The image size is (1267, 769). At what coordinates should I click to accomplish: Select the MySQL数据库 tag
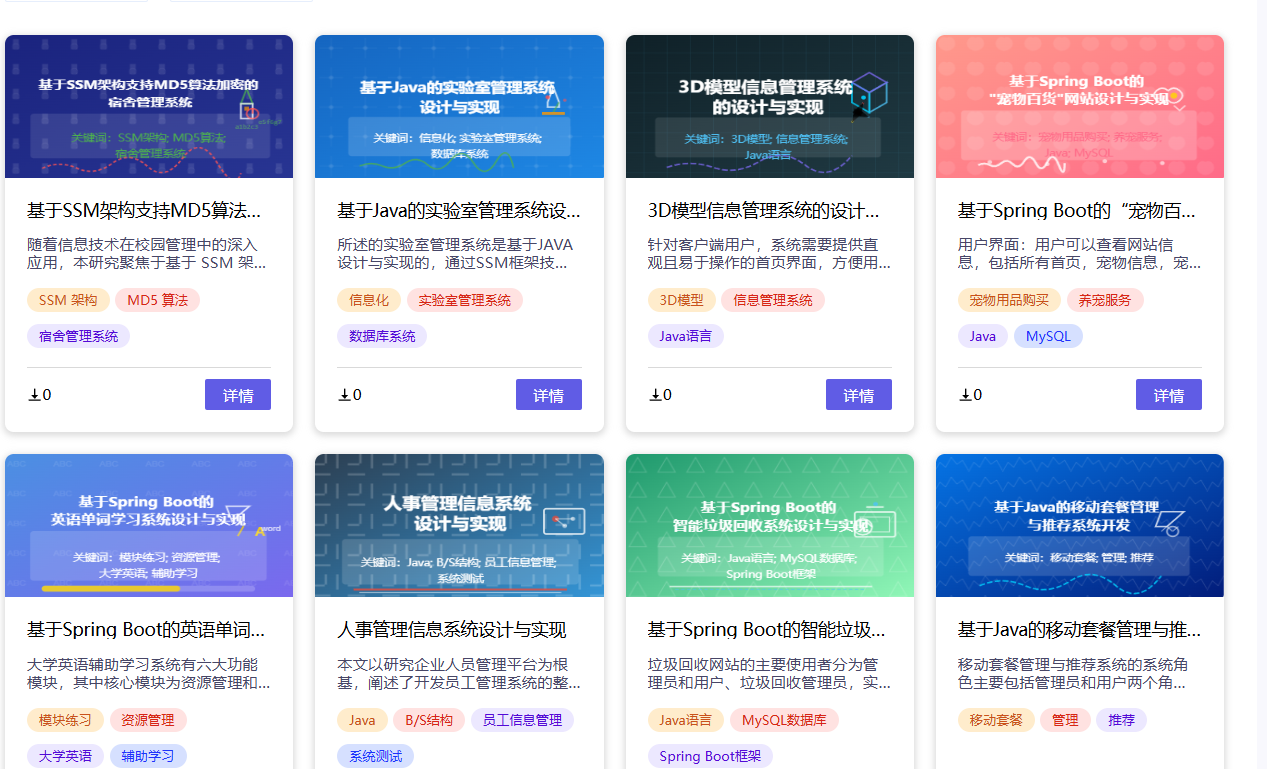[784, 720]
